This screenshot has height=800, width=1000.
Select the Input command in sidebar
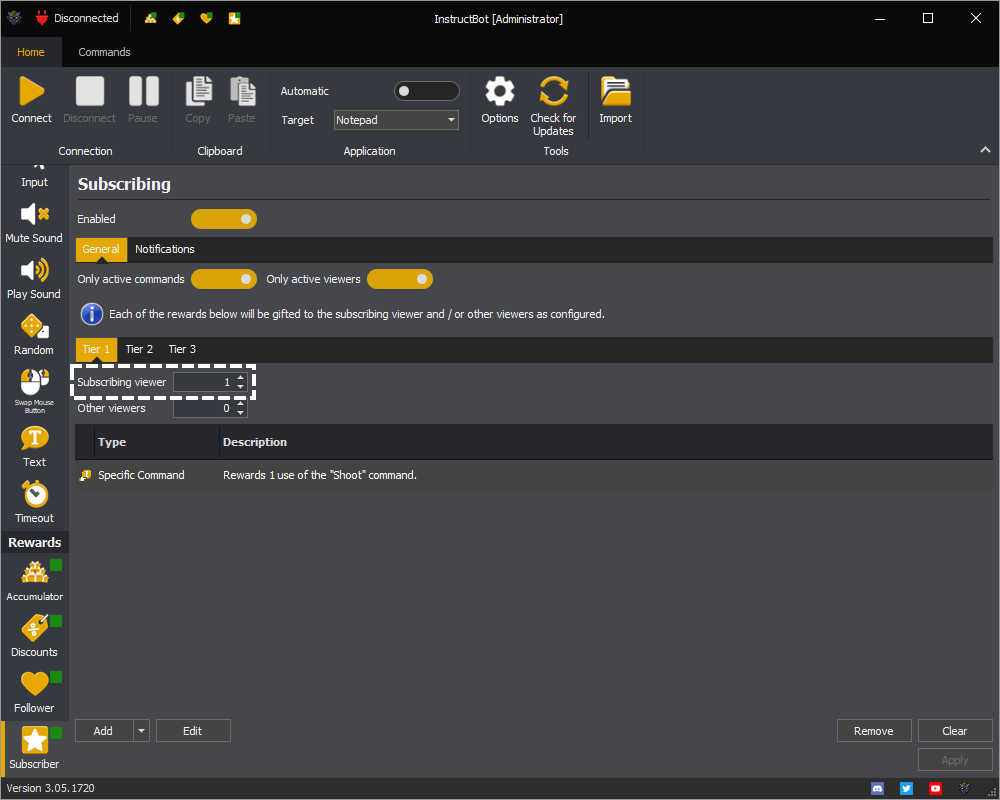(34, 177)
